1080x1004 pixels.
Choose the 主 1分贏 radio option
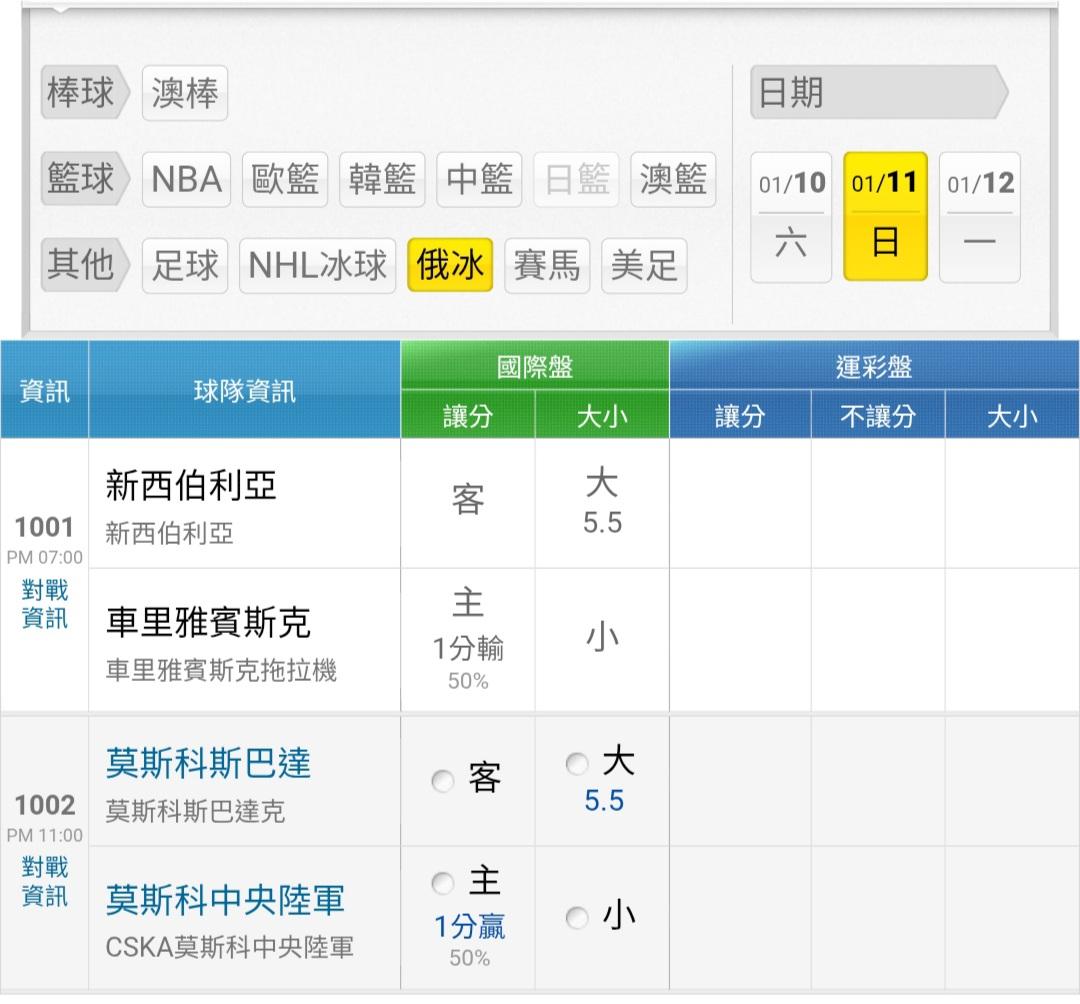[x=443, y=883]
